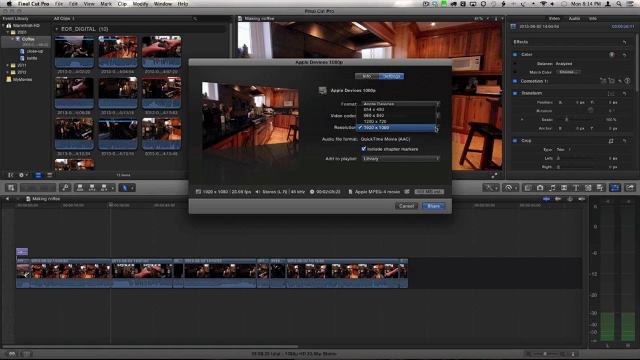Select the arrow Select tool in toolbar
This screenshot has height=360, width=640.
125,188
